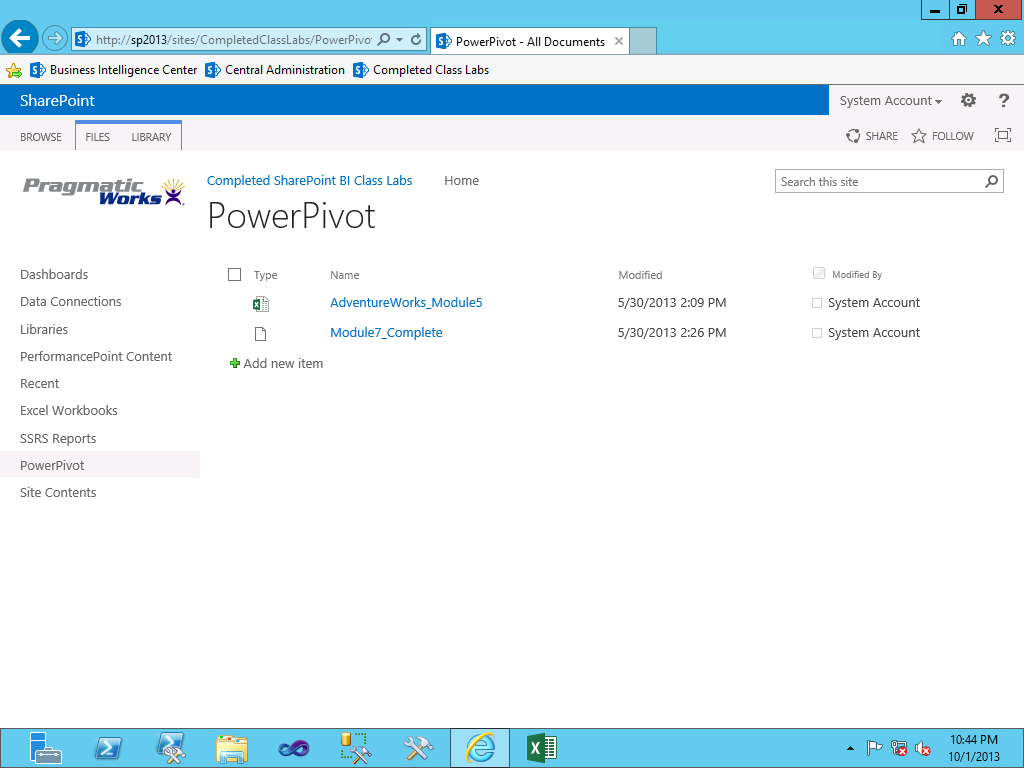Toggle presence checkbox in Module7_Complete row

coord(816,333)
